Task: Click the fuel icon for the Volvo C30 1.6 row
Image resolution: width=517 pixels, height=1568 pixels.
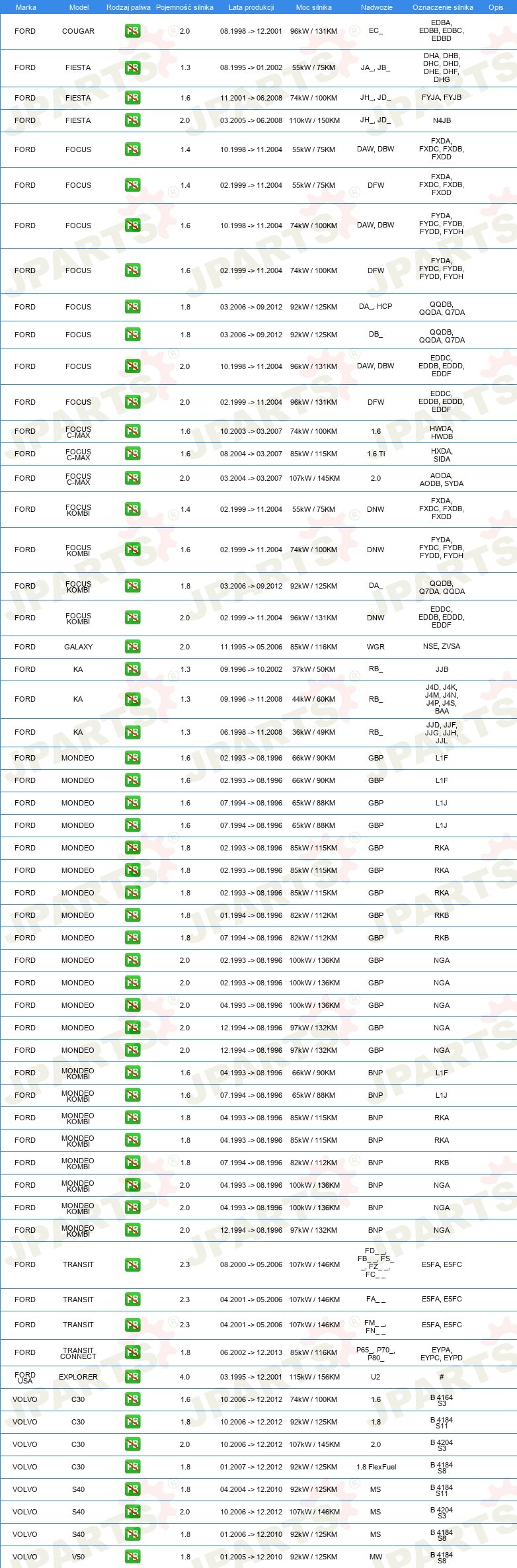Action: (132, 1399)
